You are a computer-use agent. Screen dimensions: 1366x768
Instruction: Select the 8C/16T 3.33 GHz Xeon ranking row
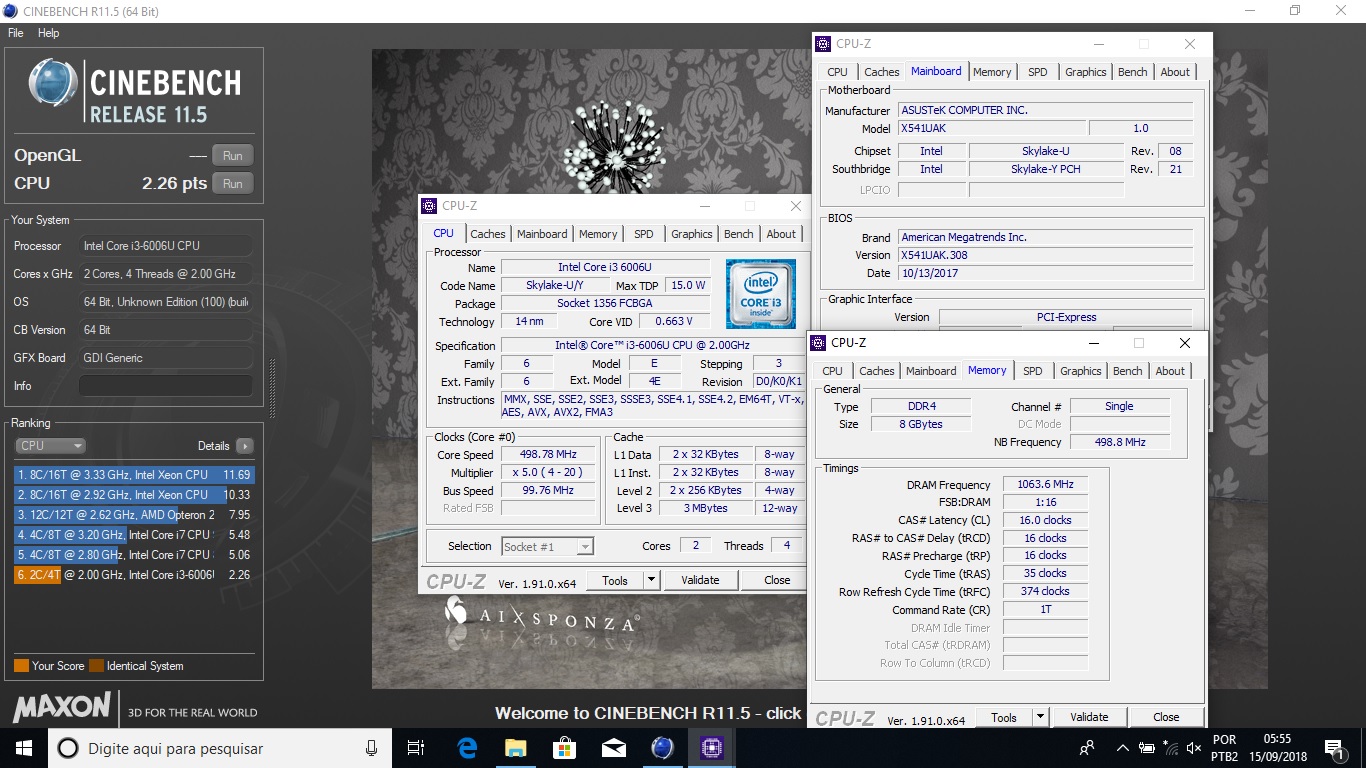point(134,475)
